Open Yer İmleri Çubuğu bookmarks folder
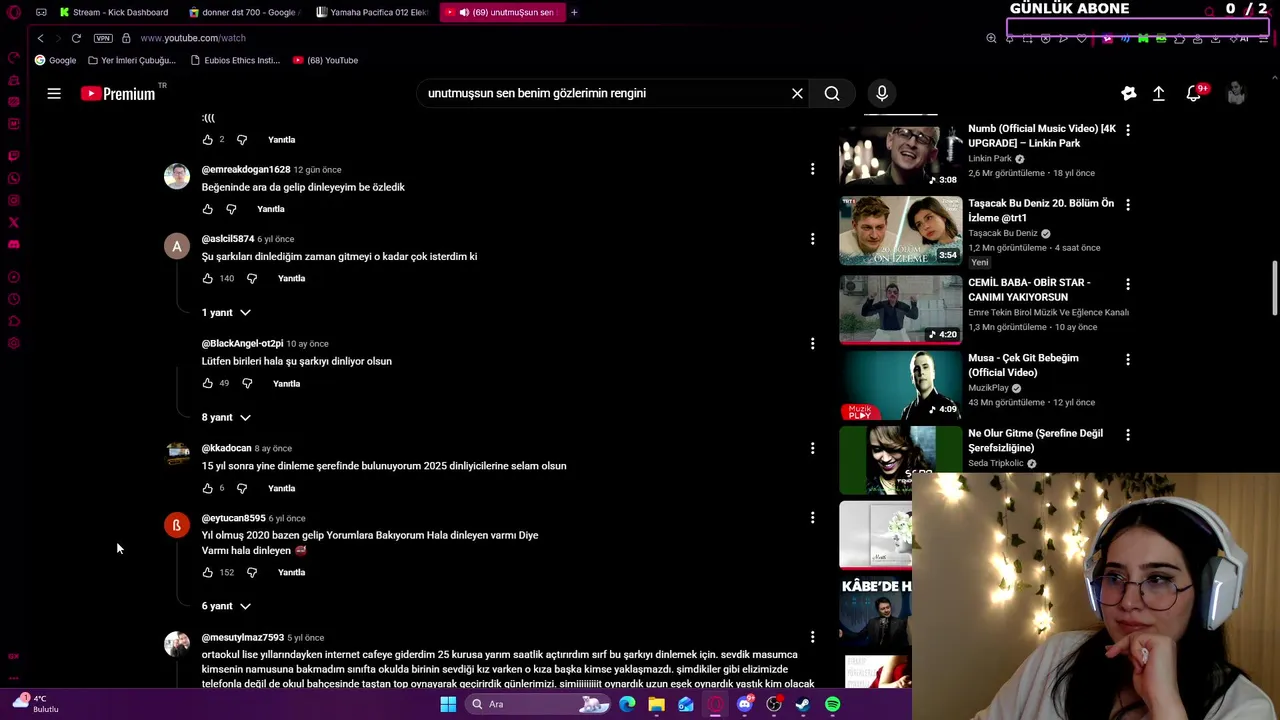 [x=132, y=60]
